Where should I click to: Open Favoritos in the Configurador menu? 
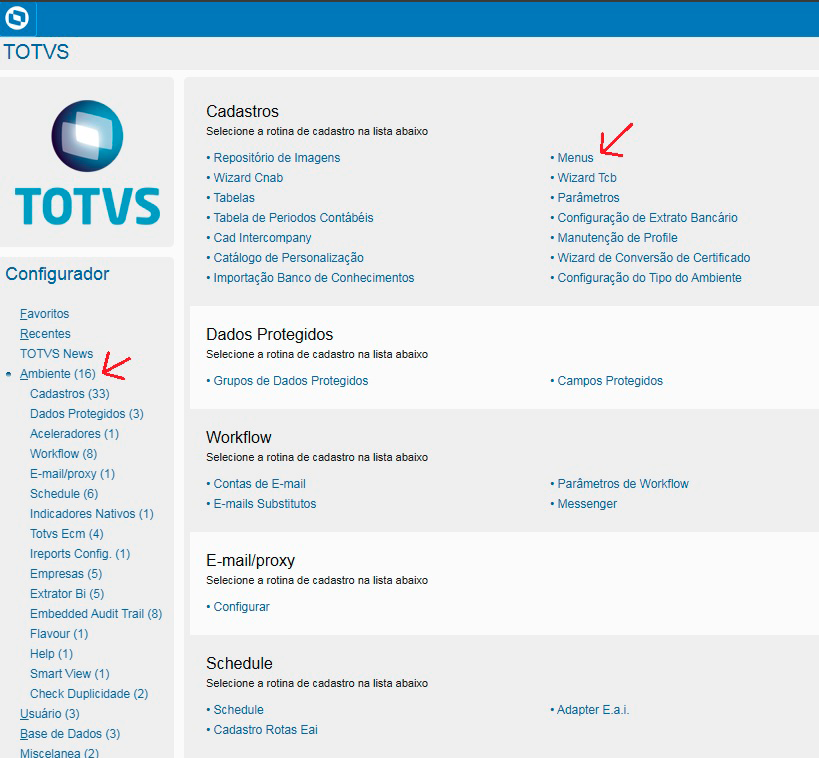click(44, 313)
